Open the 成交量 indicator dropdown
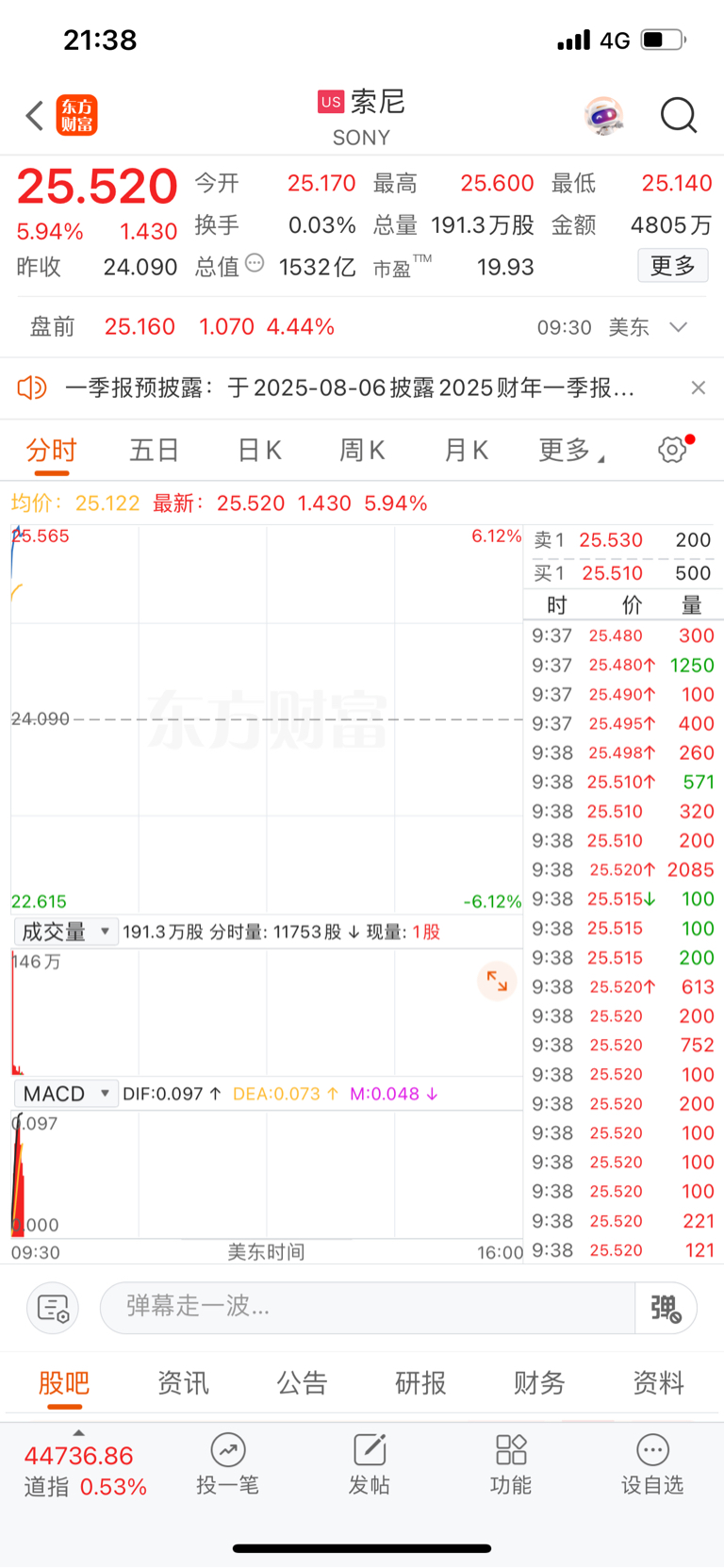This screenshot has width=724, height=1568. tap(65, 932)
